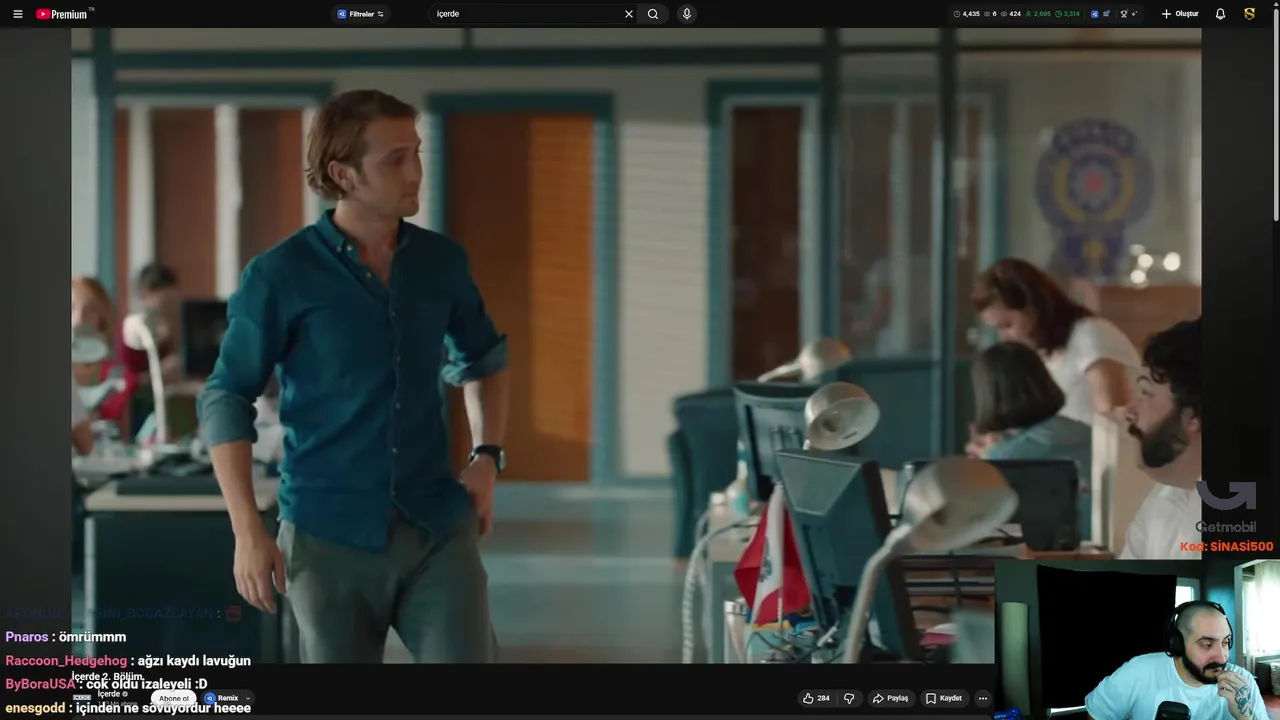Click the main video player frame
1280x720 pixels.
(x=636, y=345)
